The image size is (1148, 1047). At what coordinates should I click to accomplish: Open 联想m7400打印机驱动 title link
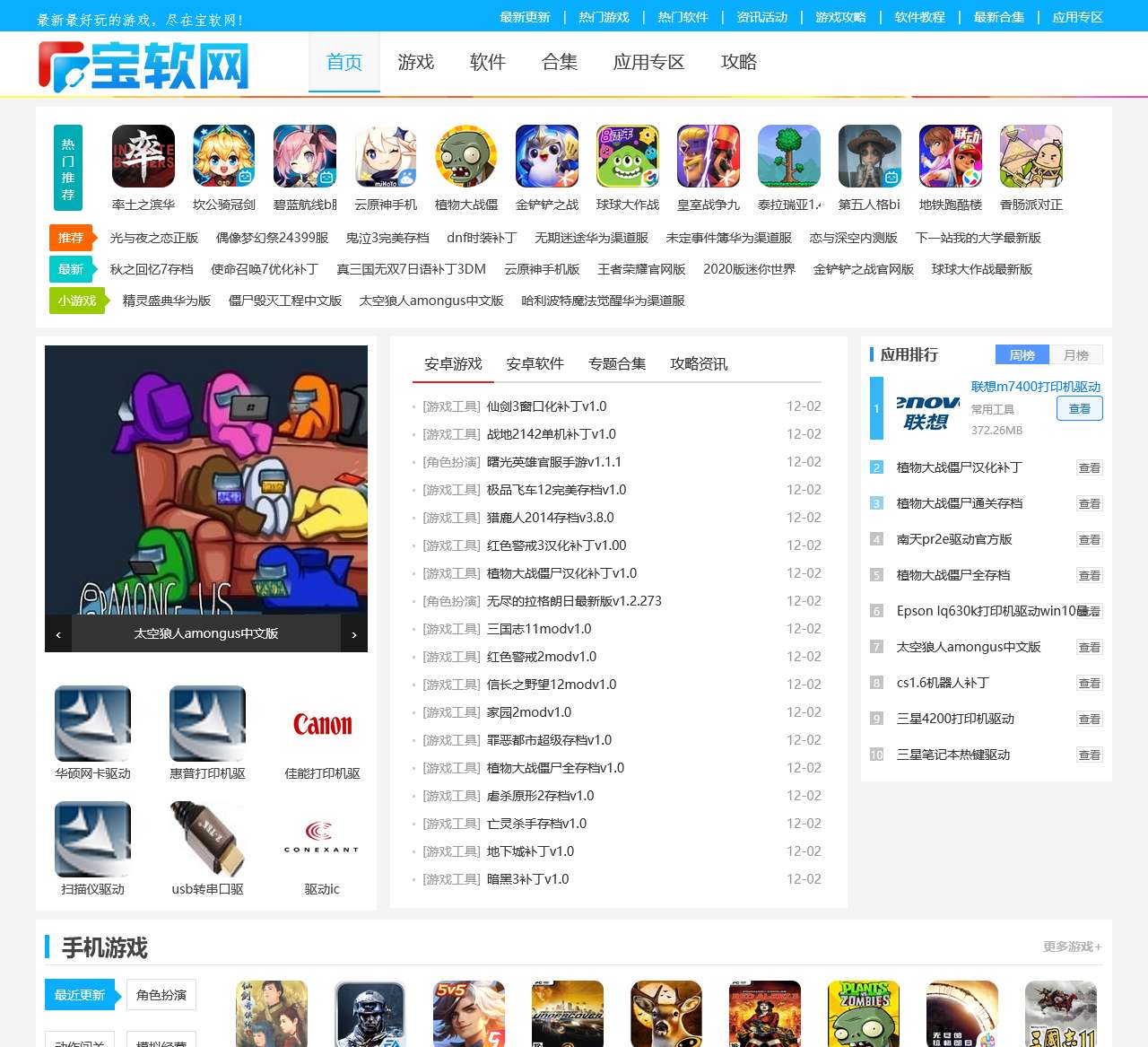pyautogui.click(x=1036, y=387)
